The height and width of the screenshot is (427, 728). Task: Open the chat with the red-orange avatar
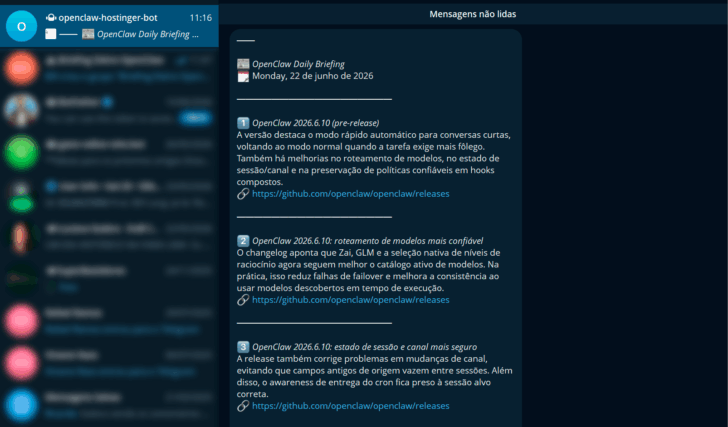pos(109,68)
